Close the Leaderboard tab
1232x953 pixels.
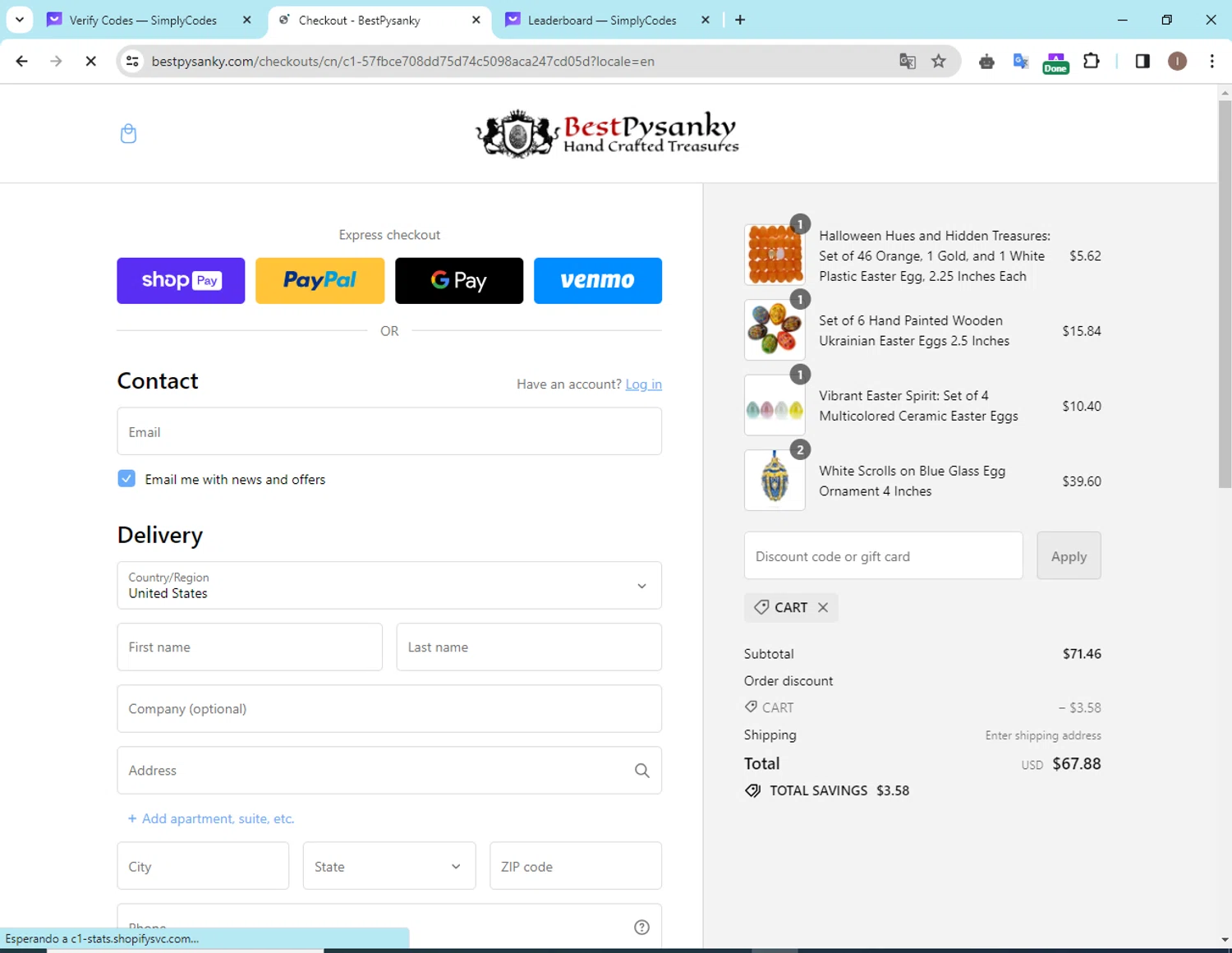click(705, 20)
